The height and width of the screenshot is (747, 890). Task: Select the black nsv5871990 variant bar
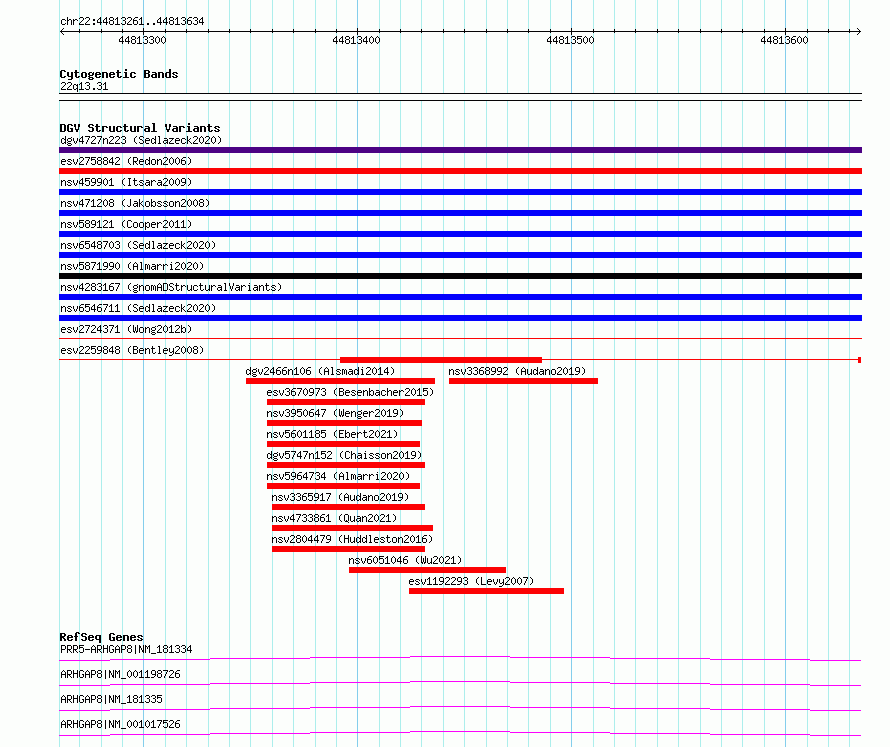460,276
